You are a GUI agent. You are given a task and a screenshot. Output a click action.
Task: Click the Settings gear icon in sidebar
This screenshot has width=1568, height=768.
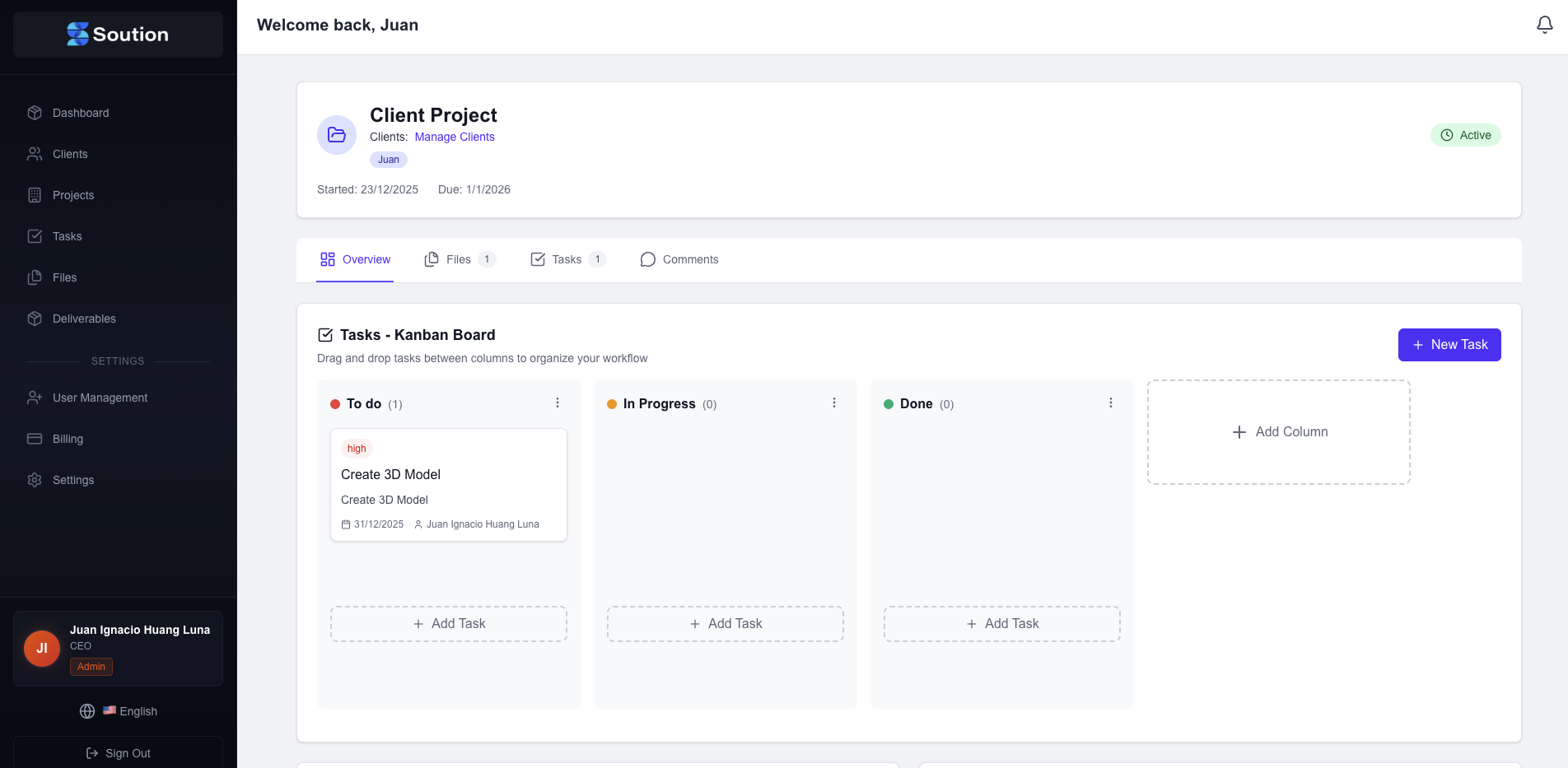[x=35, y=480]
